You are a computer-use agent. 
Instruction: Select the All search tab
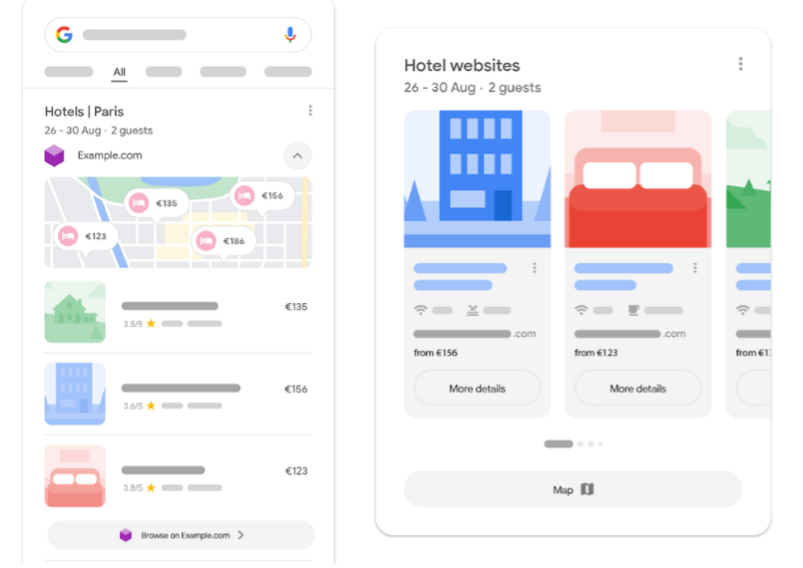[119, 72]
